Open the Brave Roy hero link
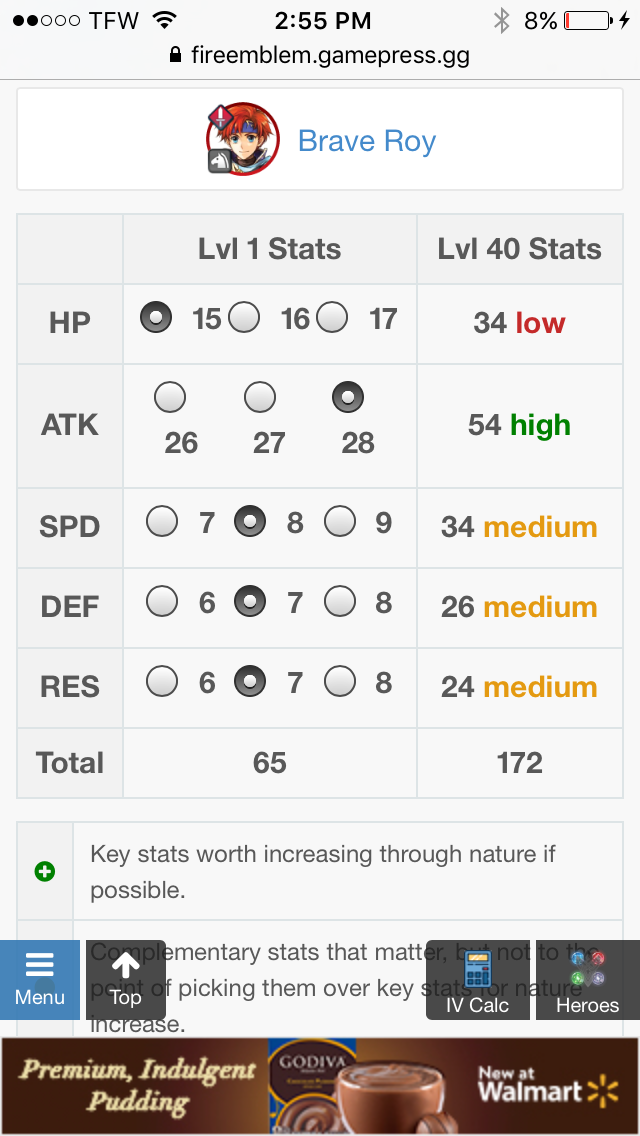The width and height of the screenshot is (640, 1136). [367, 141]
